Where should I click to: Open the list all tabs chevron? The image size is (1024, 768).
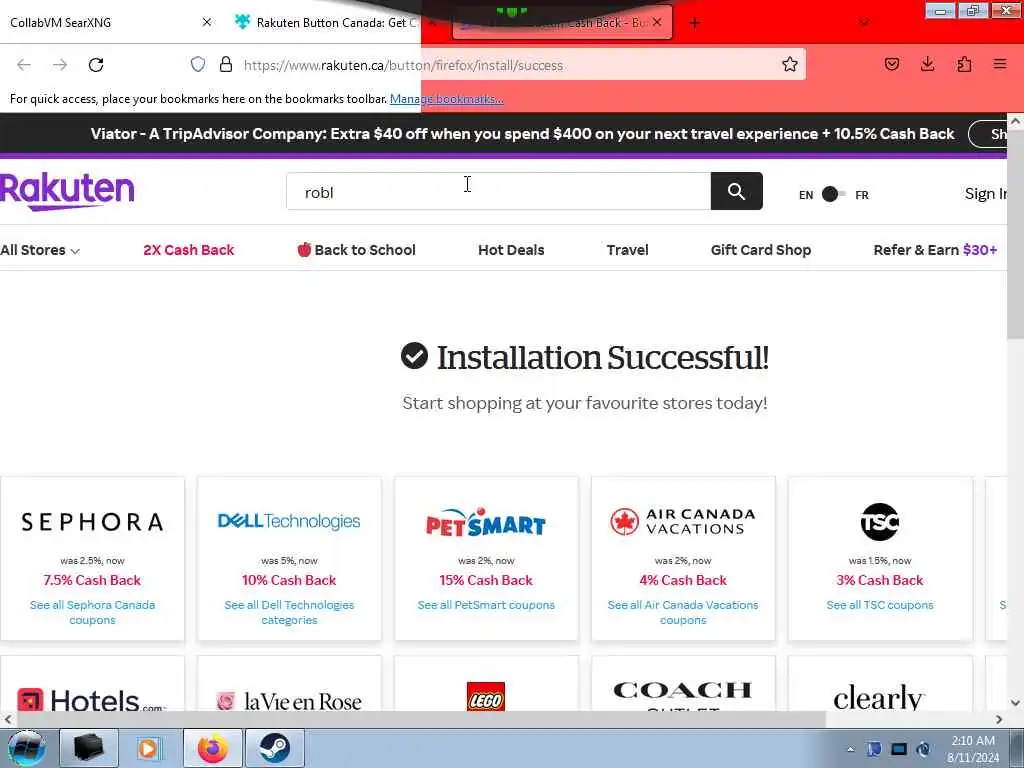pos(864,23)
